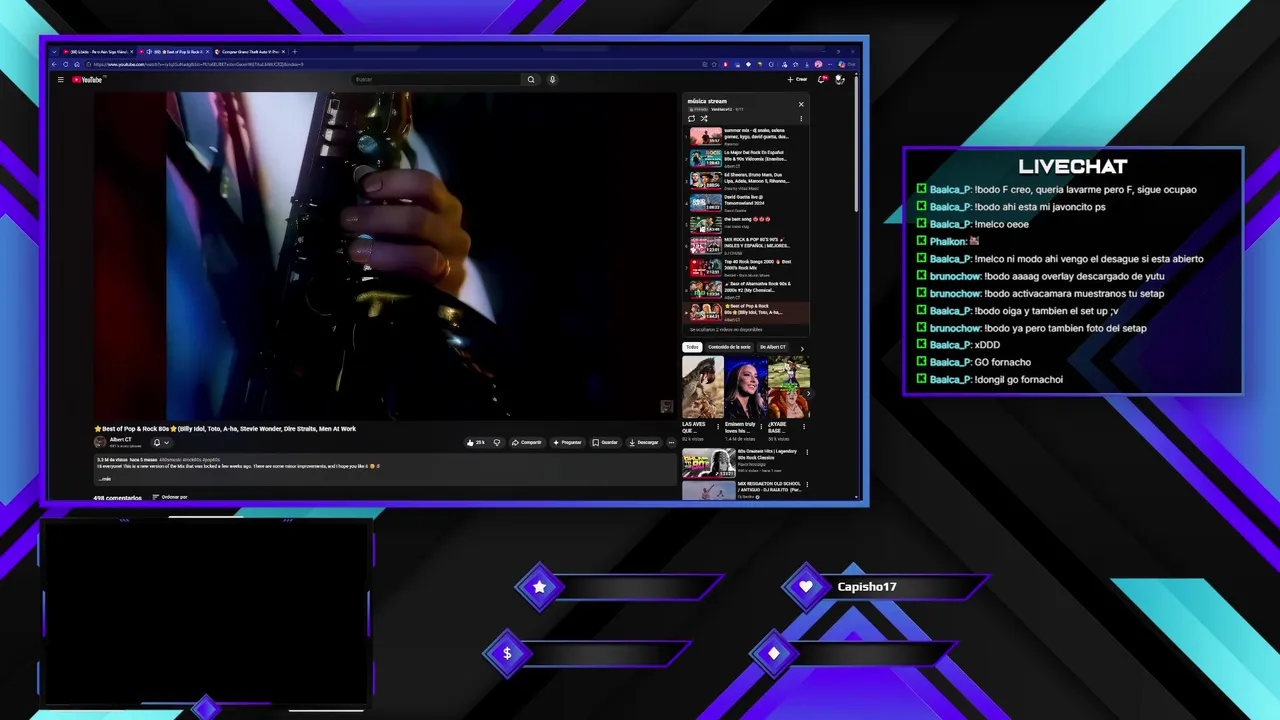Play Lo Mejor Del Rock En Español
The height and width of the screenshot is (720, 1280).
coord(748,158)
